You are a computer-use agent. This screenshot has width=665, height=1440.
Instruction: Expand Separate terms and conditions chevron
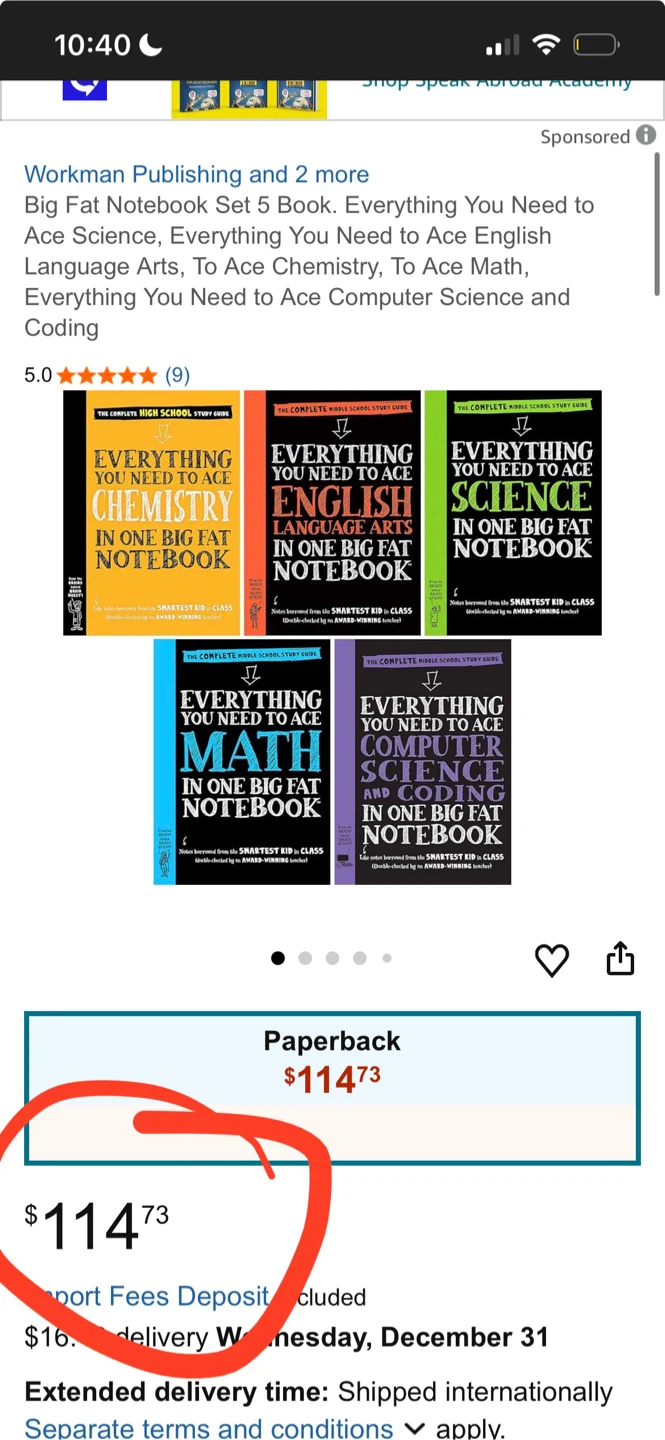click(414, 1428)
